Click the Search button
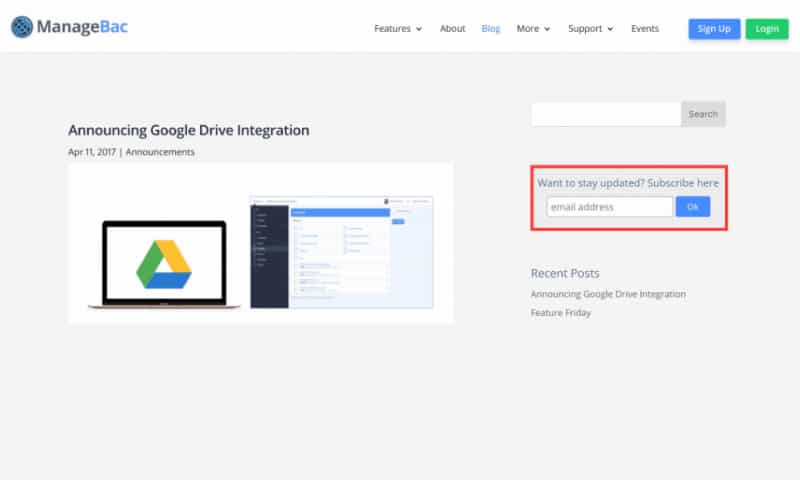The width and height of the screenshot is (800, 480). point(703,114)
